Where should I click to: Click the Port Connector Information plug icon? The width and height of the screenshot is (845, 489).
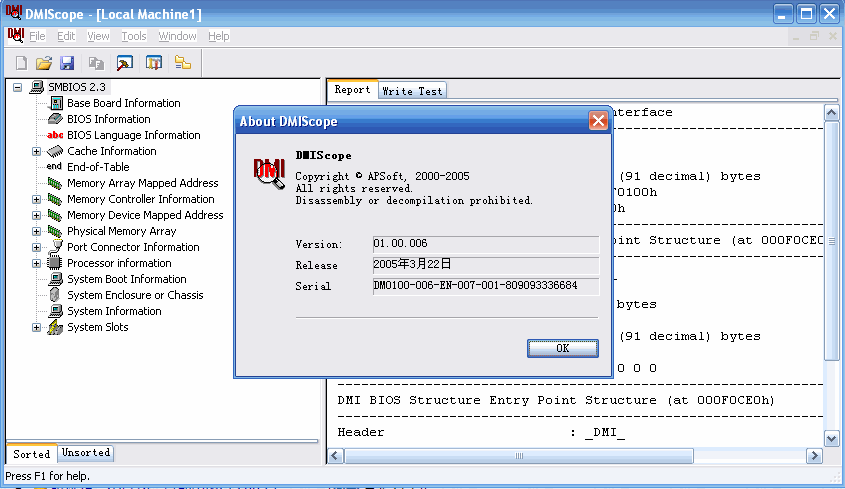click(56, 247)
